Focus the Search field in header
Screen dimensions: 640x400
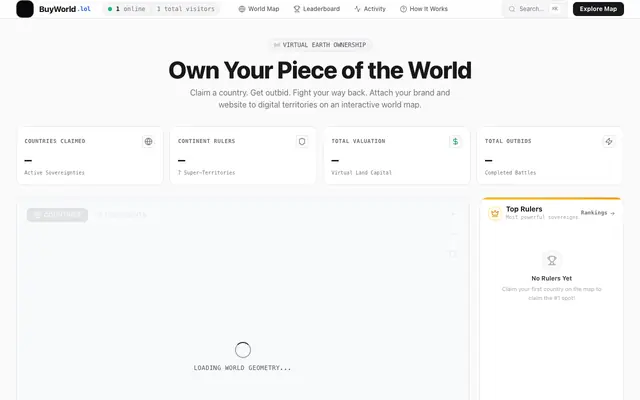pos(534,9)
